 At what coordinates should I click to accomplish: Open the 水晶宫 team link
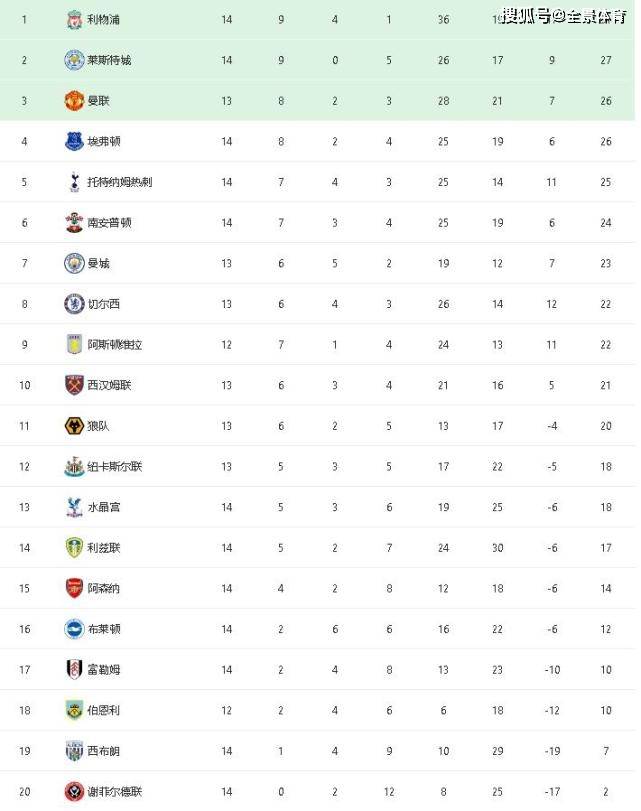[x=103, y=507]
